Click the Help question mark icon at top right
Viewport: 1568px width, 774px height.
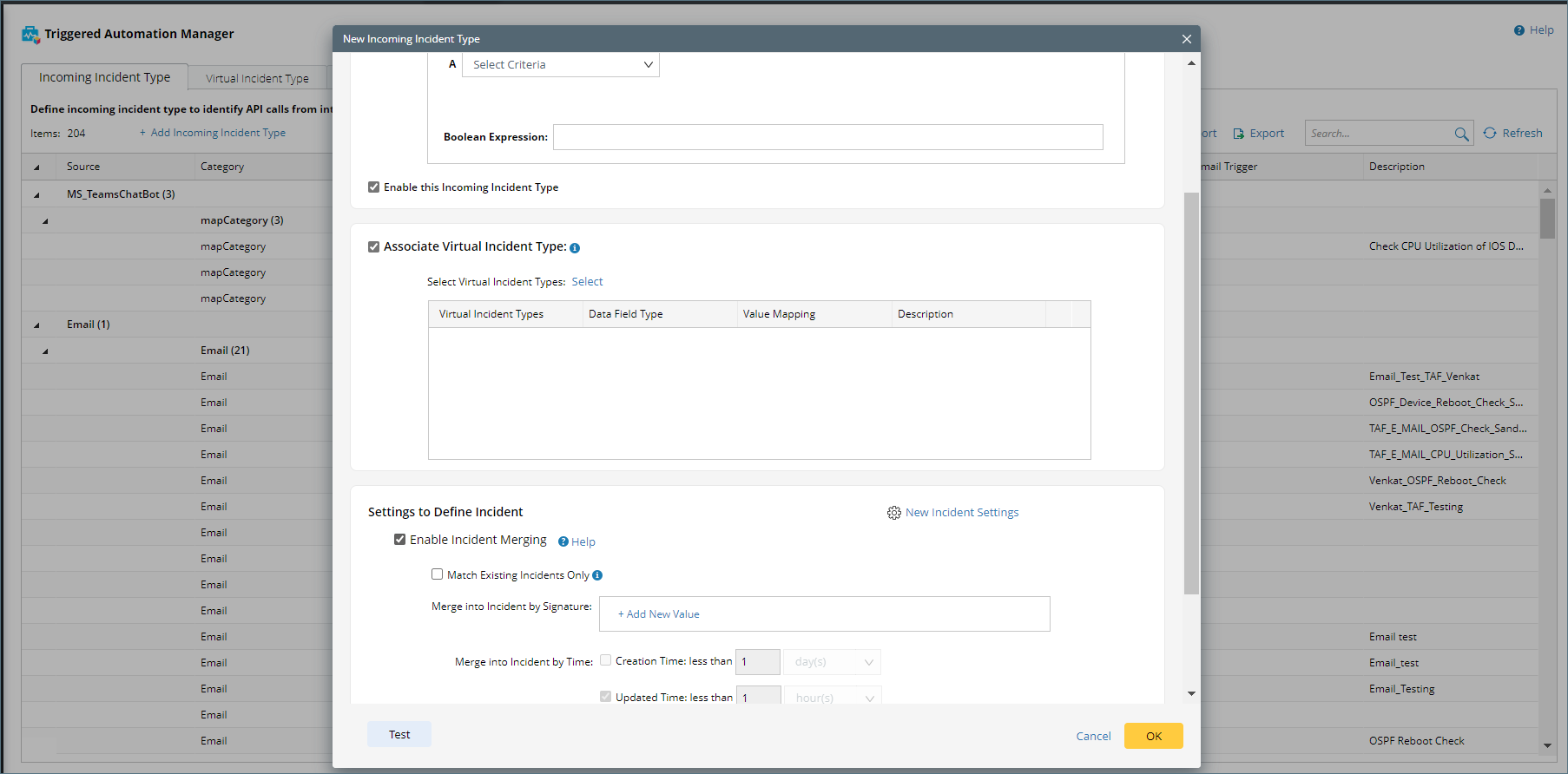pyautogui.click(x=1519, y=30)
